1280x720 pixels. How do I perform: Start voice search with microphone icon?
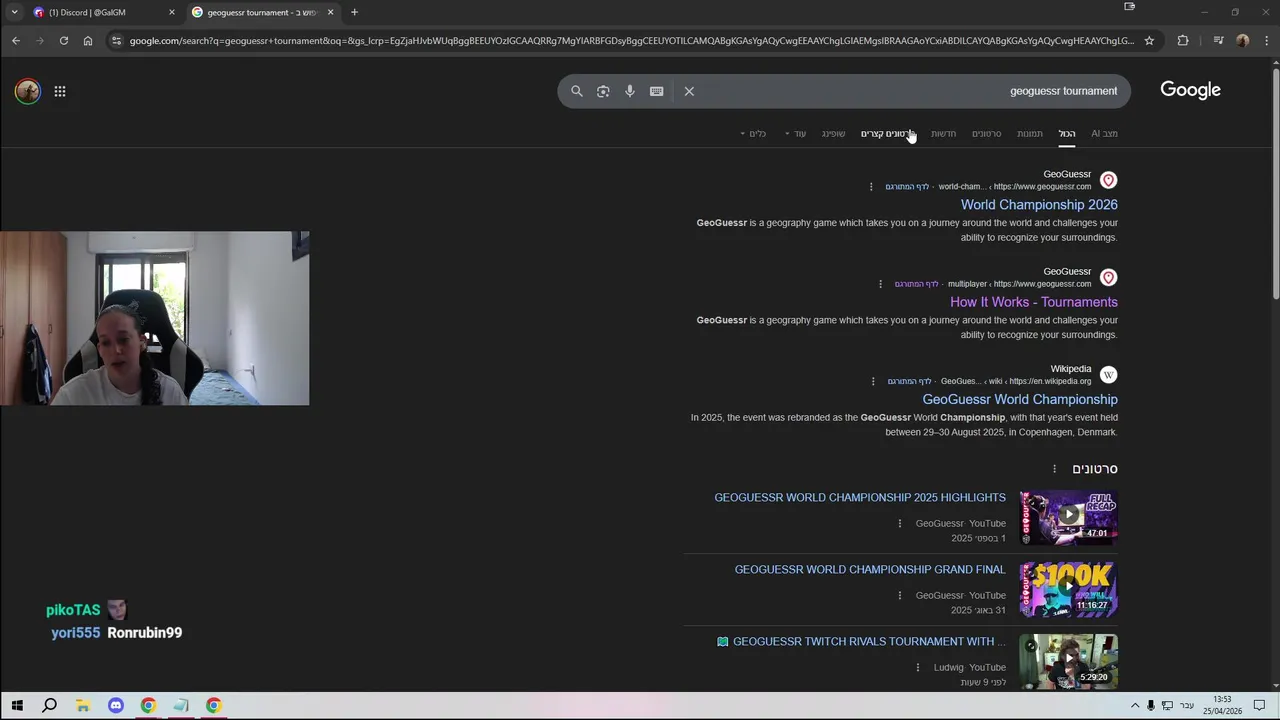tap(630, 91)
